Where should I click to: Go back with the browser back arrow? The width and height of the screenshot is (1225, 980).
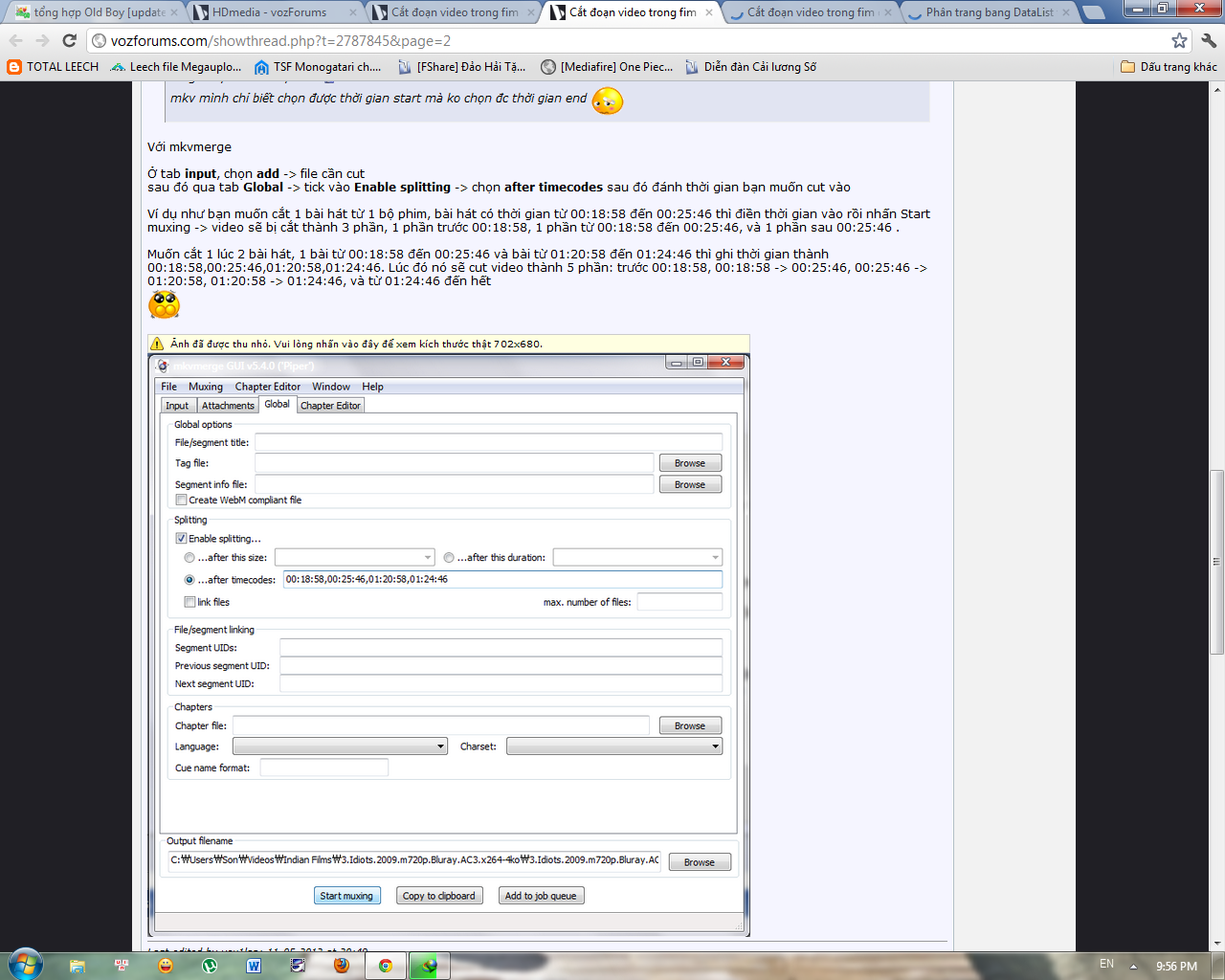(x=16, y=40)
